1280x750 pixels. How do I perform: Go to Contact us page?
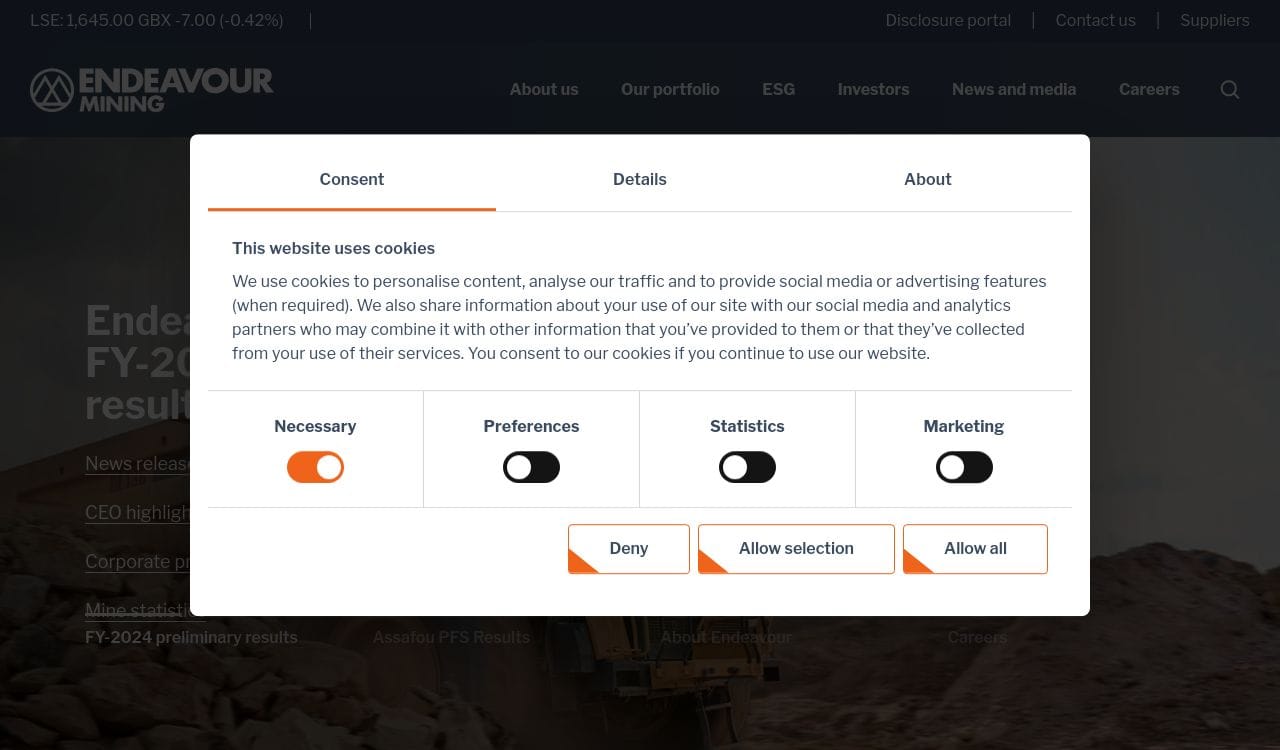[1095, 21]
